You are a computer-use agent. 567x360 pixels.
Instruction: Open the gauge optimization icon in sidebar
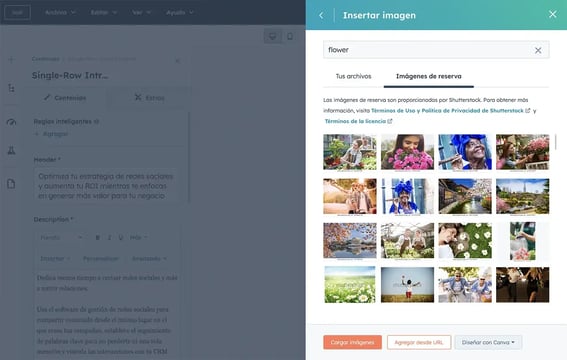tap(11, 122)
